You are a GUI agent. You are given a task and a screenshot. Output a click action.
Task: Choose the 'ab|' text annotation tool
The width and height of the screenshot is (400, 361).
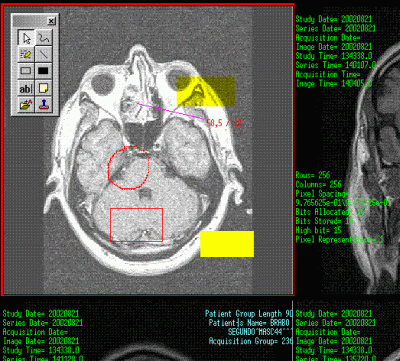pyautogui.click(x=26, y=88)
